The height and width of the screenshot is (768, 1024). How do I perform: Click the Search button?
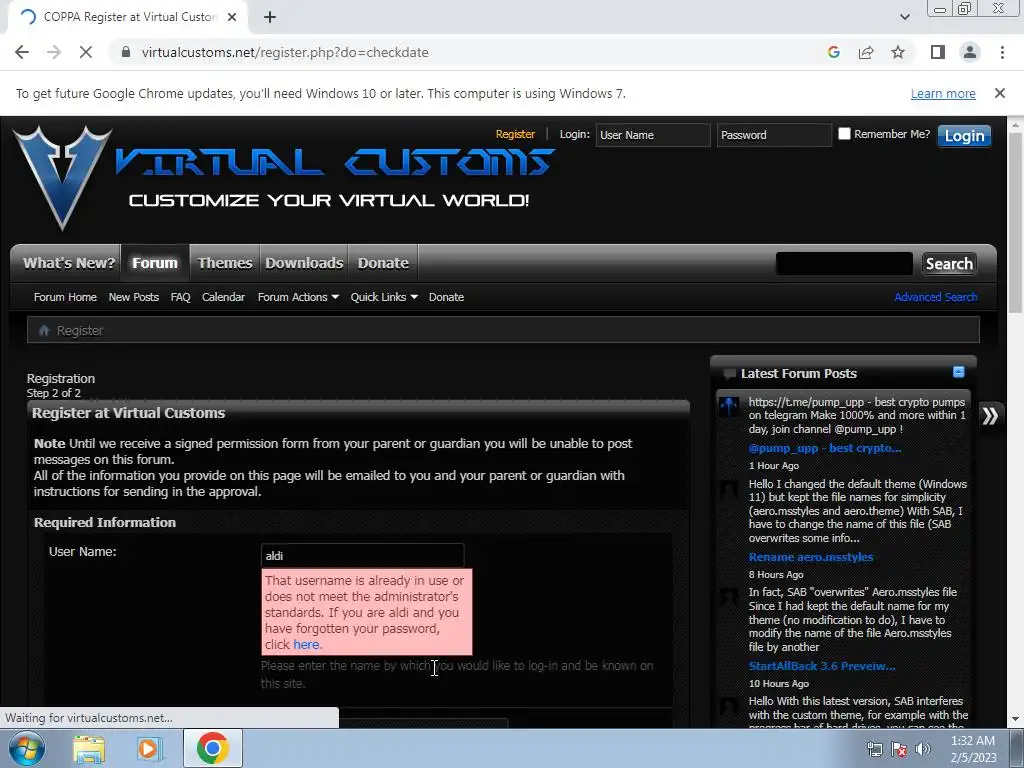(x=949, y=263)
